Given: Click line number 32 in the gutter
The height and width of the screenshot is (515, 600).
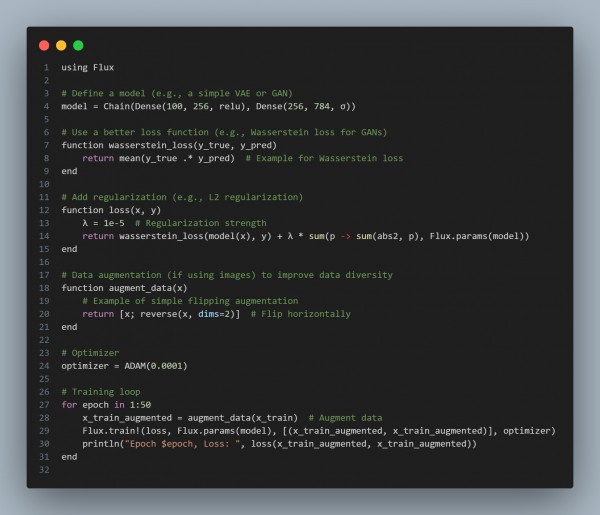Looking at the screenshot, I should (x=44, y=470).
